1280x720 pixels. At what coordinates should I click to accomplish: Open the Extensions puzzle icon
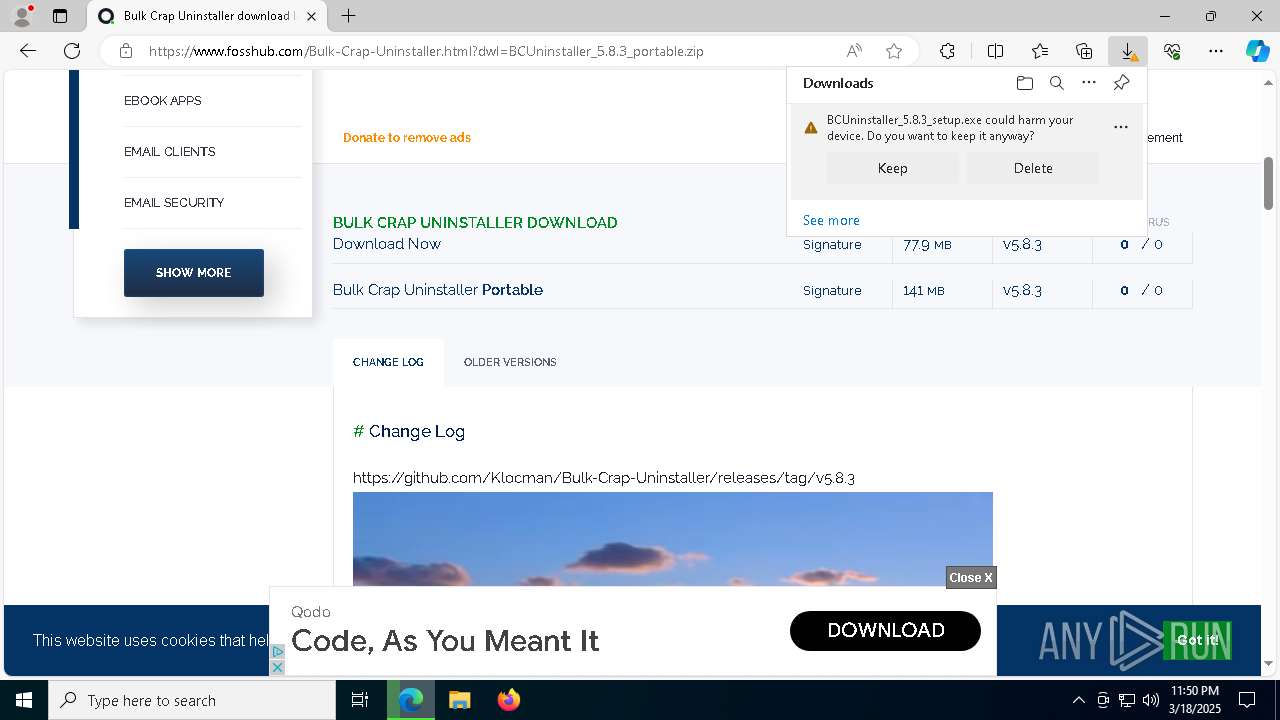[x=947, y=51]
